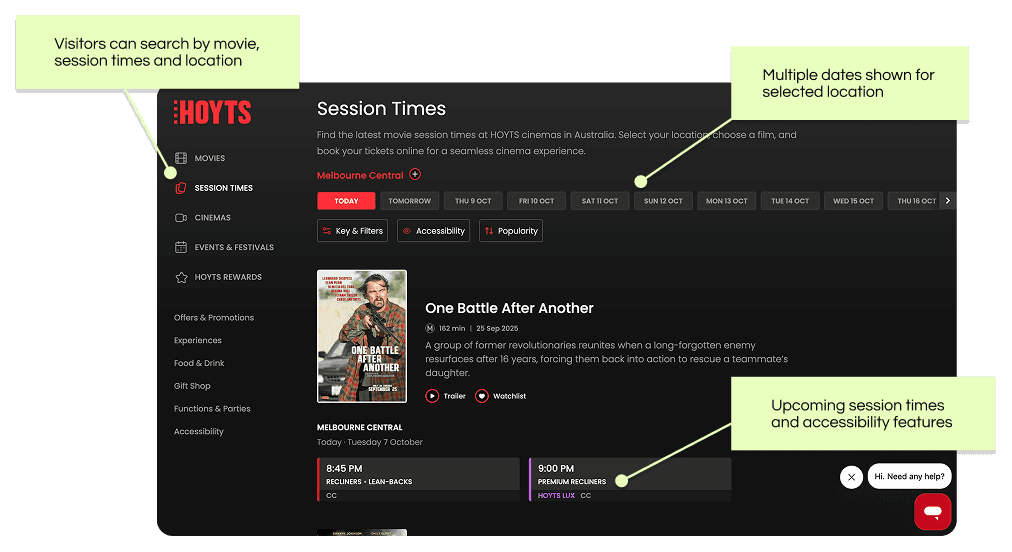Screen dimensions: 1012x552
Task: Select the TUE 14 OCT tab
Action: tap(790, 201)
